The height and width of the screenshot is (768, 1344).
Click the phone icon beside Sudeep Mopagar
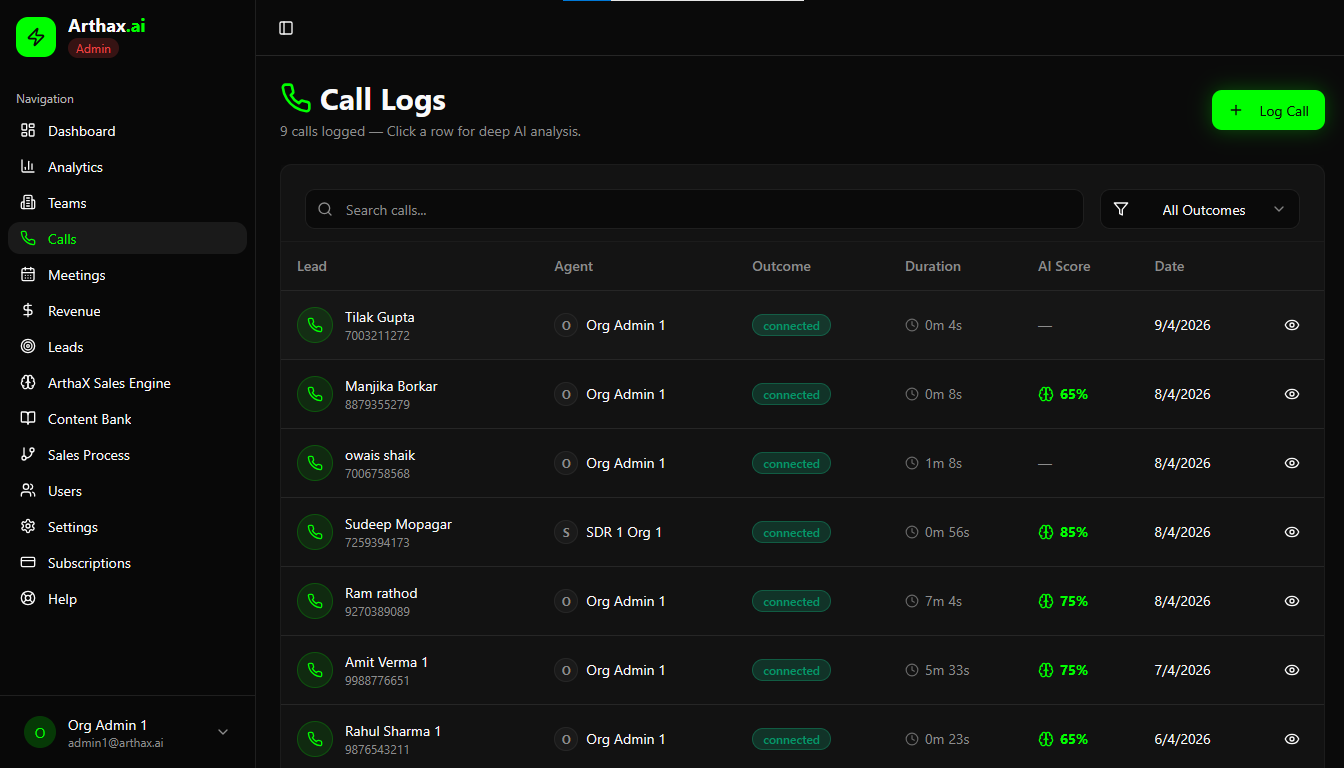[x=315, y=532]
